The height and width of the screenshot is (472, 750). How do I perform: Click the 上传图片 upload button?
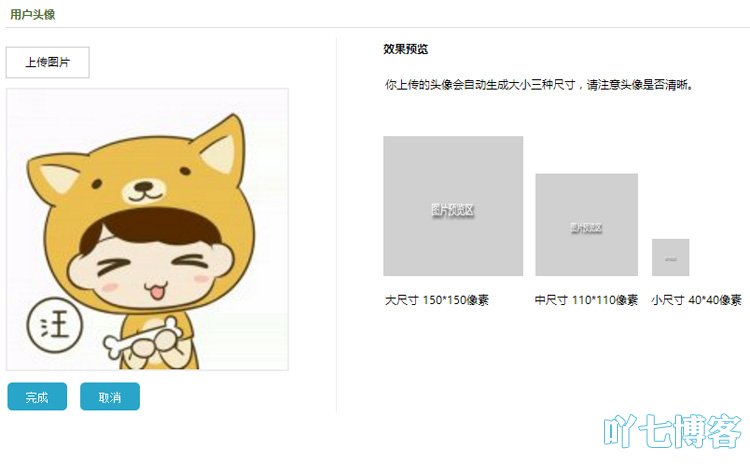click(47, 62)
